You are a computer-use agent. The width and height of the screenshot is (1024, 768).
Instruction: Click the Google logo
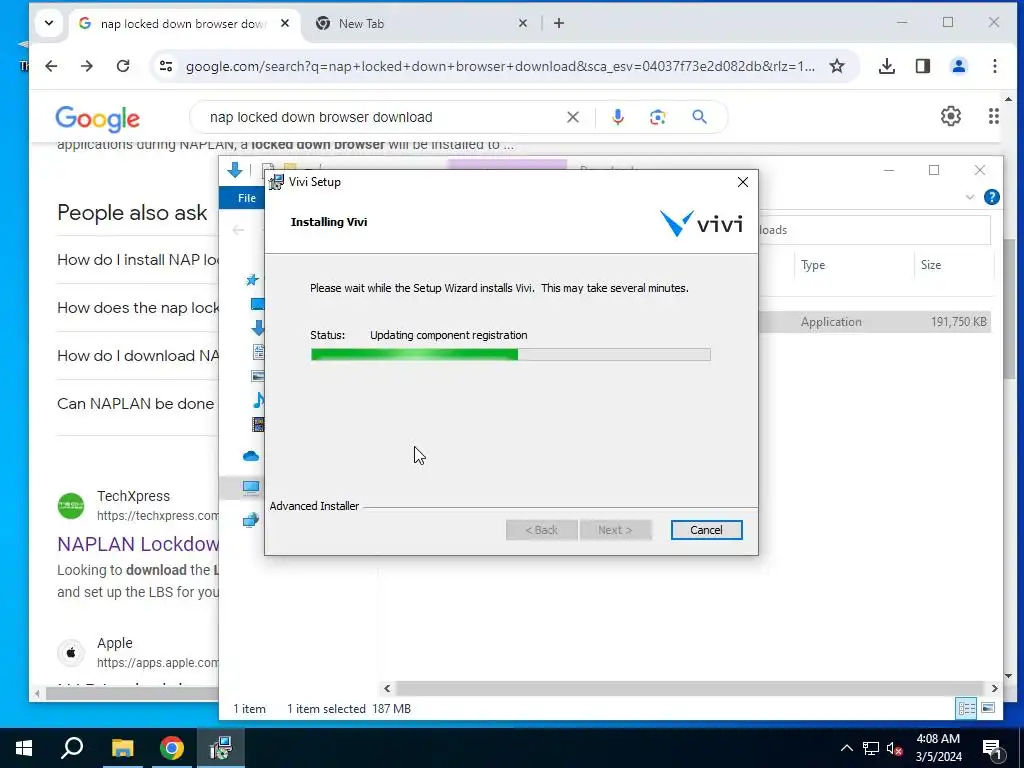pyautogui.click(x=97, y=118)
